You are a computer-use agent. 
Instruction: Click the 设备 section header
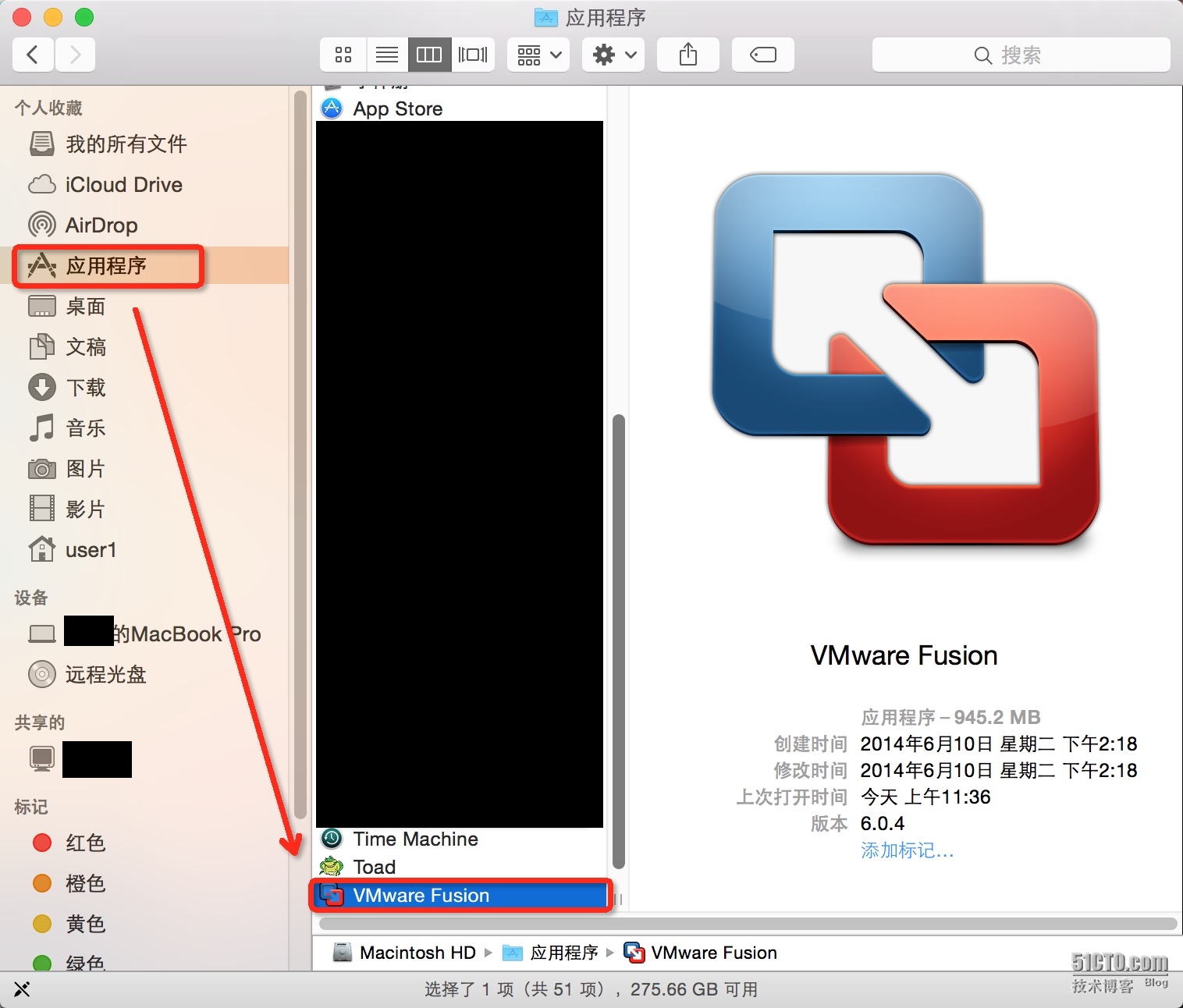31,598
